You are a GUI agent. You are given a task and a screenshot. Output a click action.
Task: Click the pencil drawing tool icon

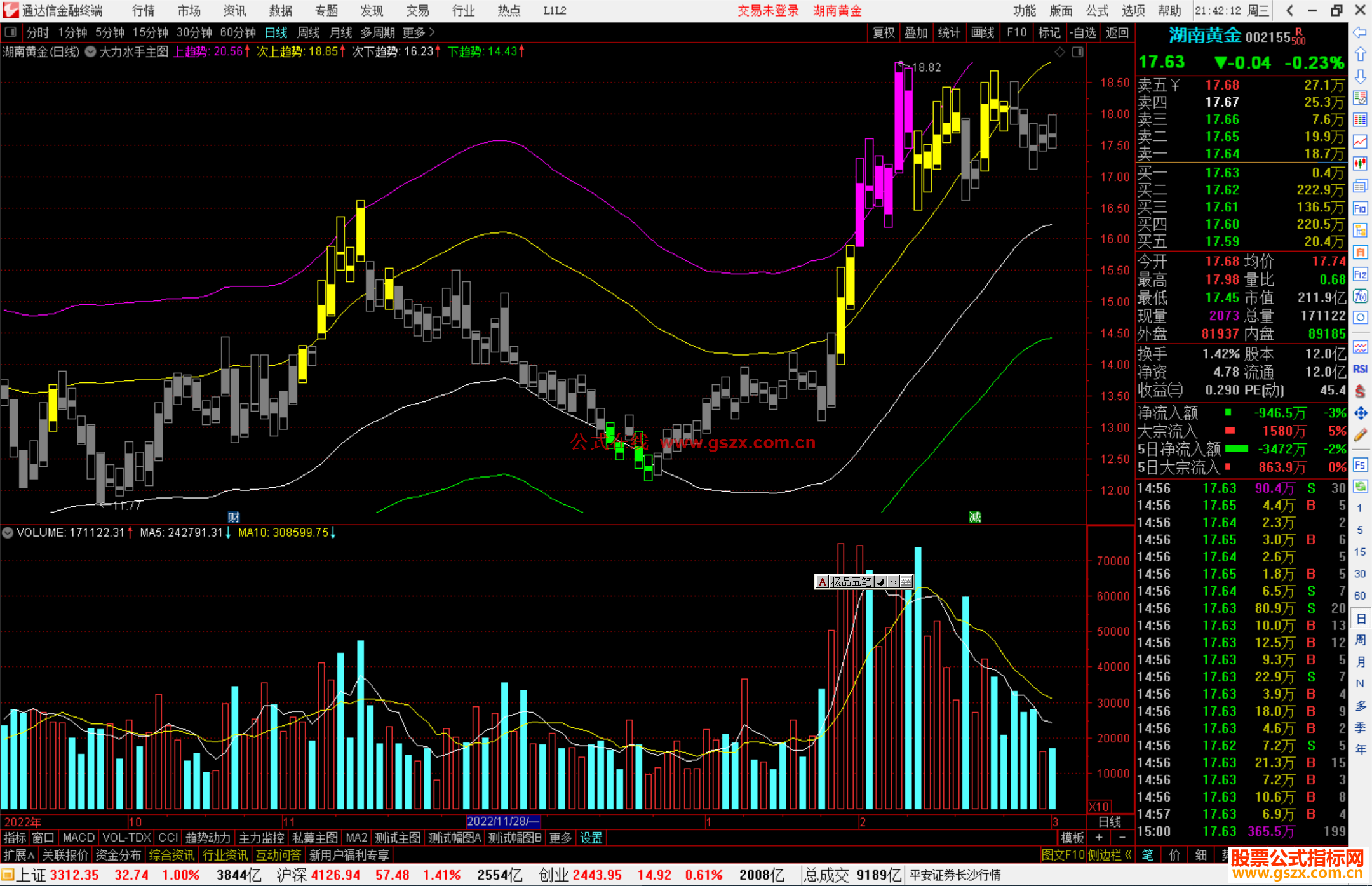coord(1360,435)
